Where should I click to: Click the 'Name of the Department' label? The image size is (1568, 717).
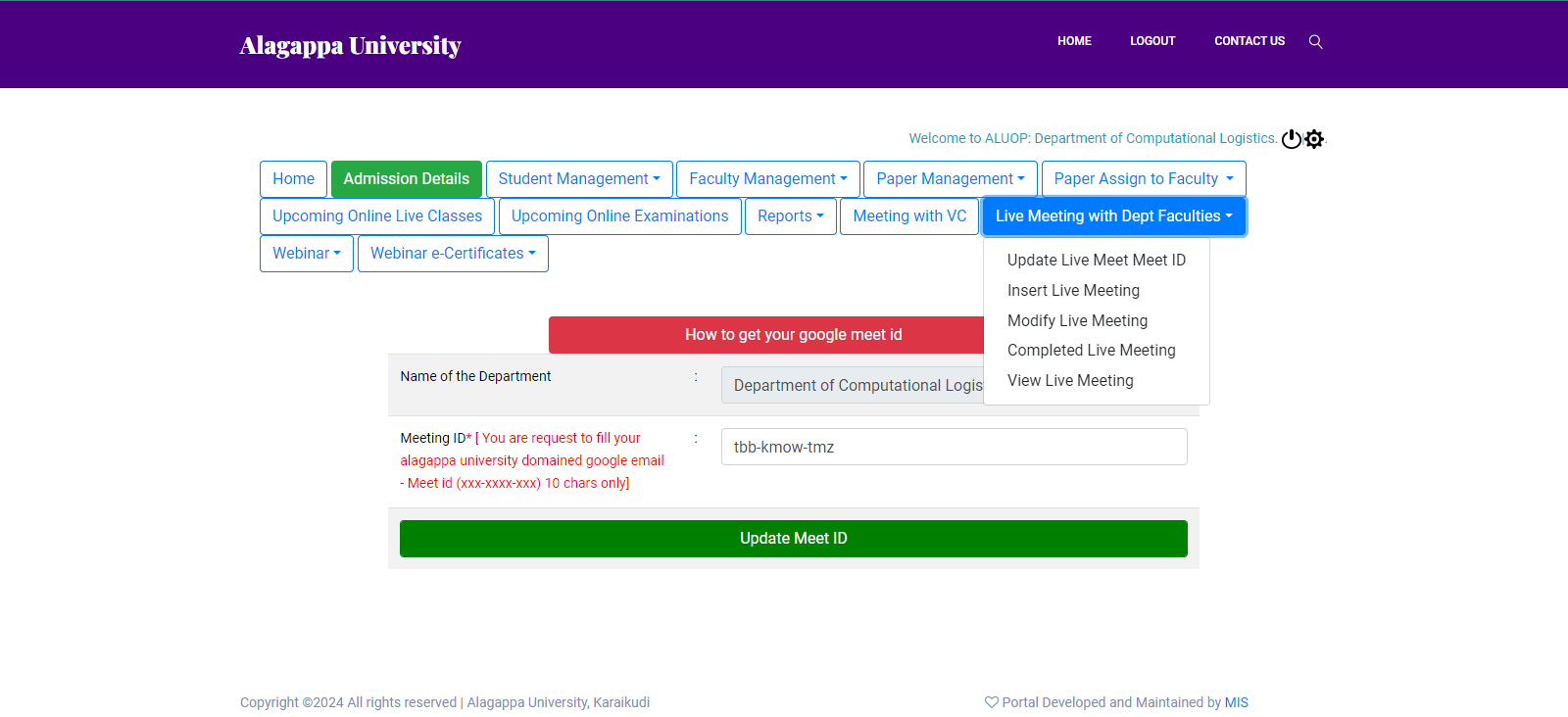click(475, 376)
